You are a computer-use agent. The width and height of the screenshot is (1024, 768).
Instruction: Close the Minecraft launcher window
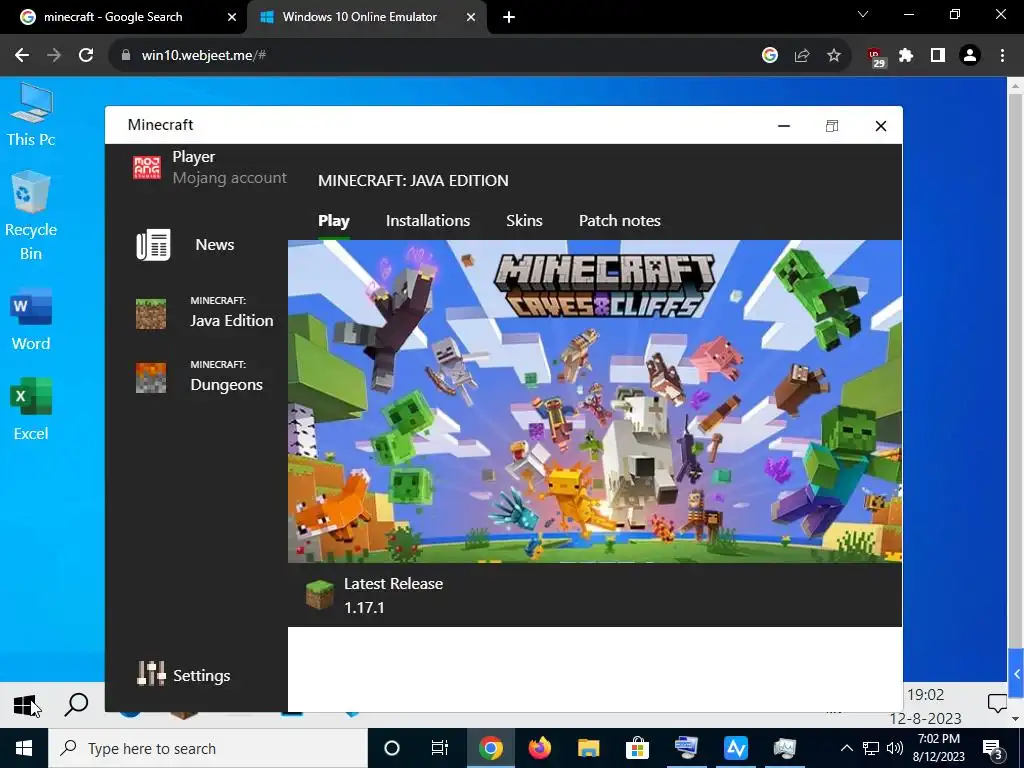pos(881,125)
